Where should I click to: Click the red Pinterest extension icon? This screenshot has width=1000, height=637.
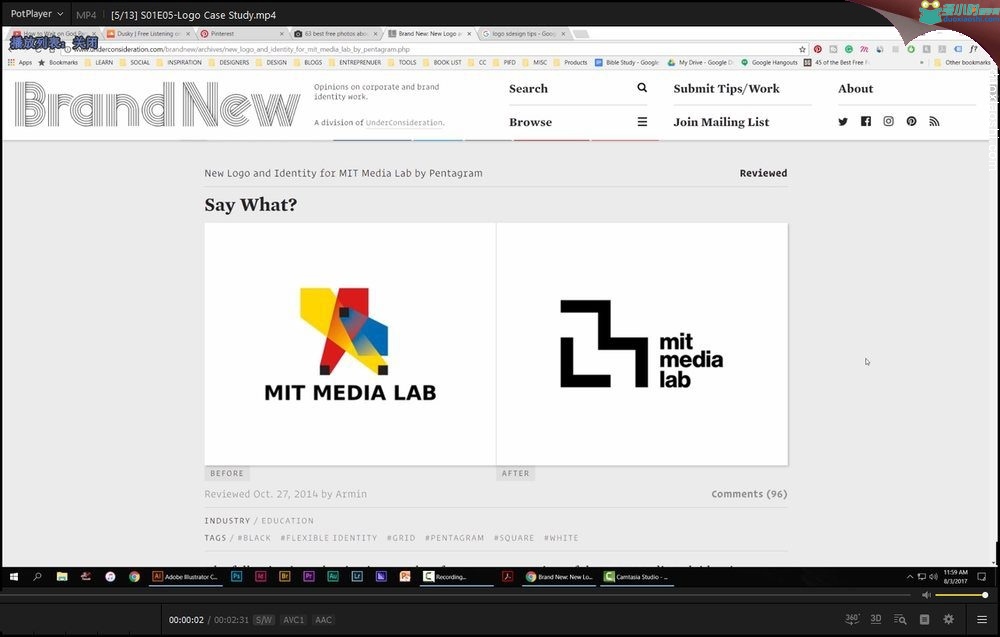point(818,49)
